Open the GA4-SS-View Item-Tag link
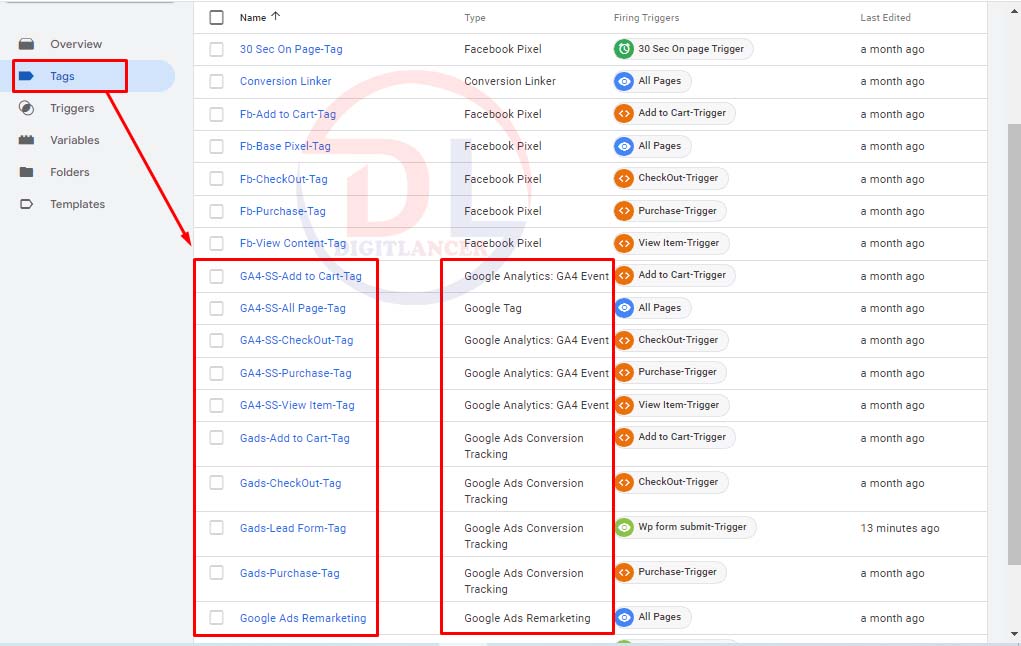 (x=298, y=405)
